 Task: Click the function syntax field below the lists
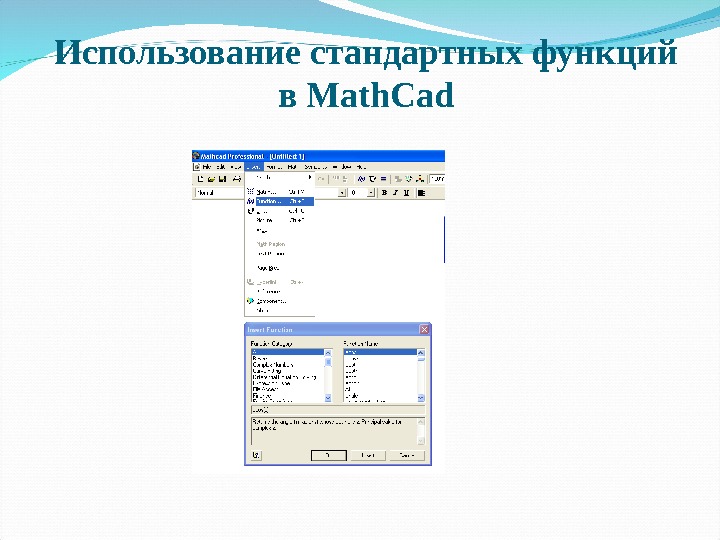point(338,410)
